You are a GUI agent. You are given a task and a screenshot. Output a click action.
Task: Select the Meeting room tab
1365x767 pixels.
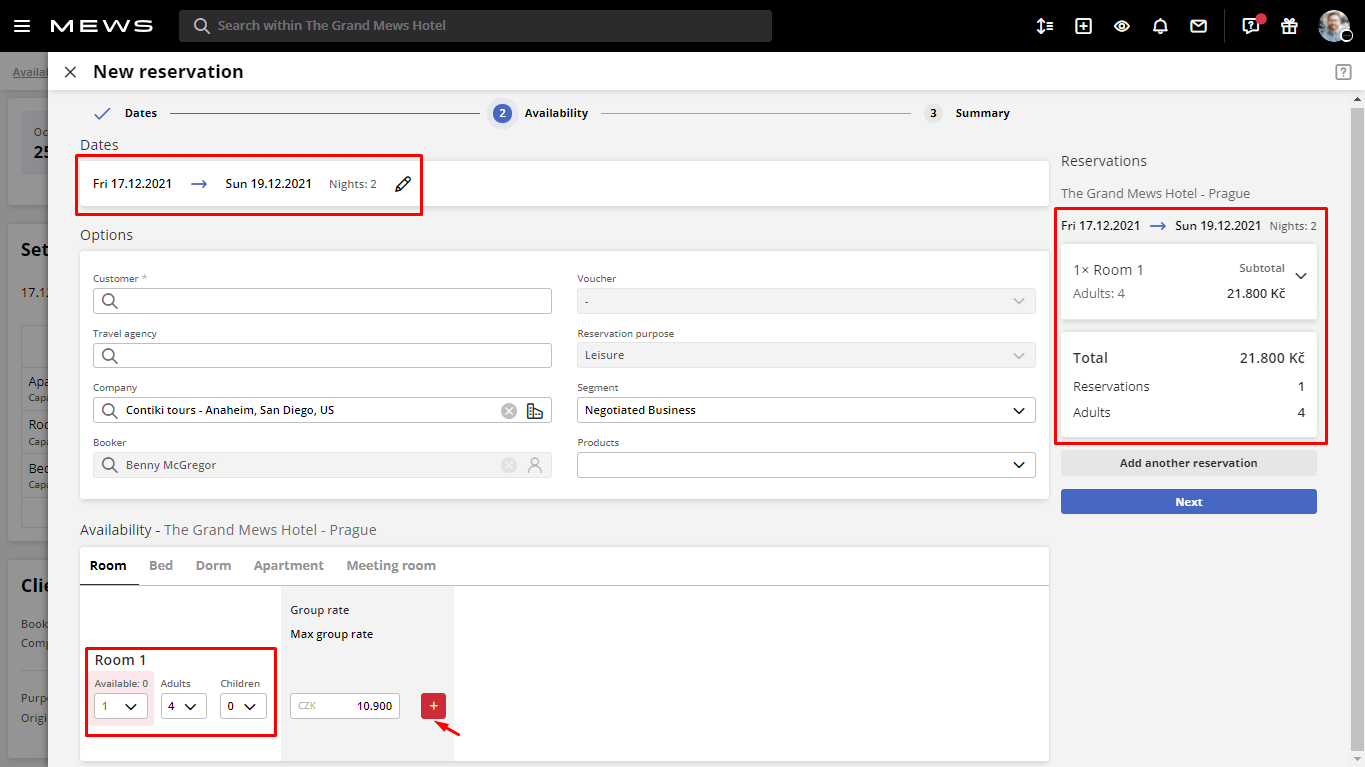[390, 565]
